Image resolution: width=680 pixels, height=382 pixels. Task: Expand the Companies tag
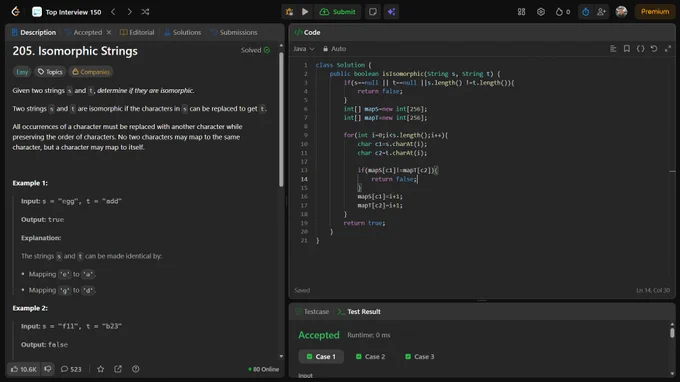91,72
